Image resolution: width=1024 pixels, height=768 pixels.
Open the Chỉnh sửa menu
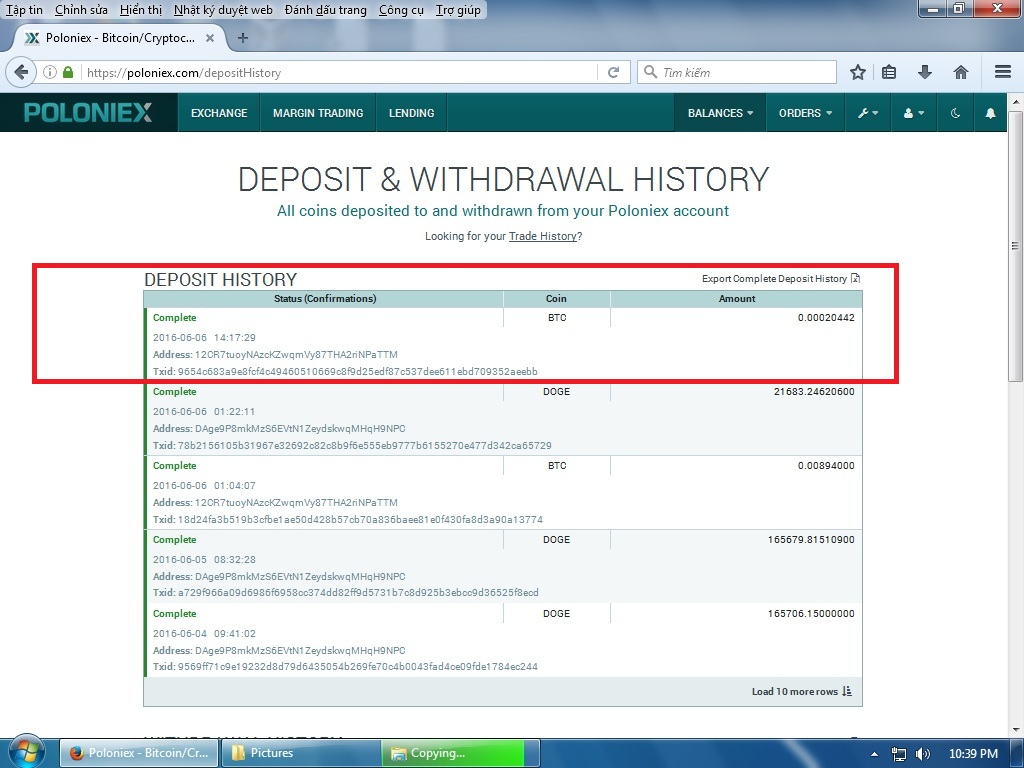pos(81,10)
